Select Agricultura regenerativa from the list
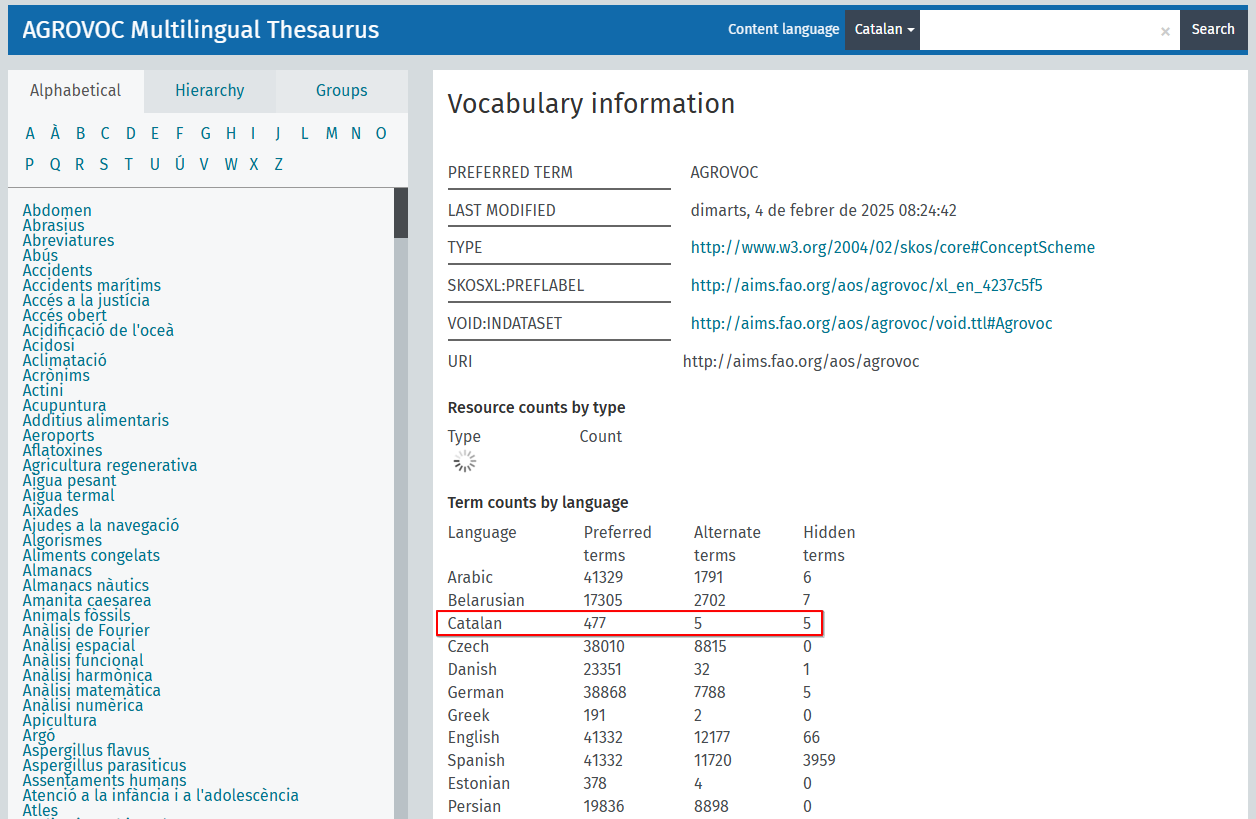 (x=110, y=466)
